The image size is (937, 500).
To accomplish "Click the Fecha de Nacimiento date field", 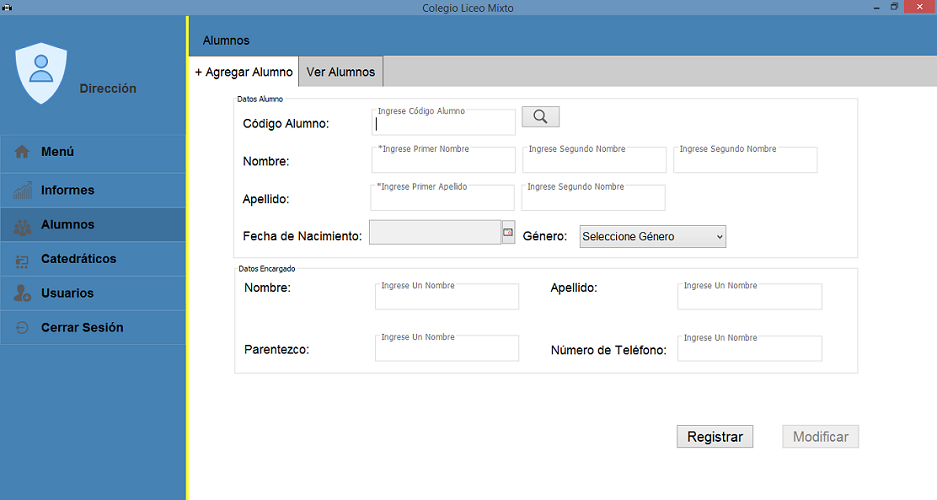I will (435, 232).
